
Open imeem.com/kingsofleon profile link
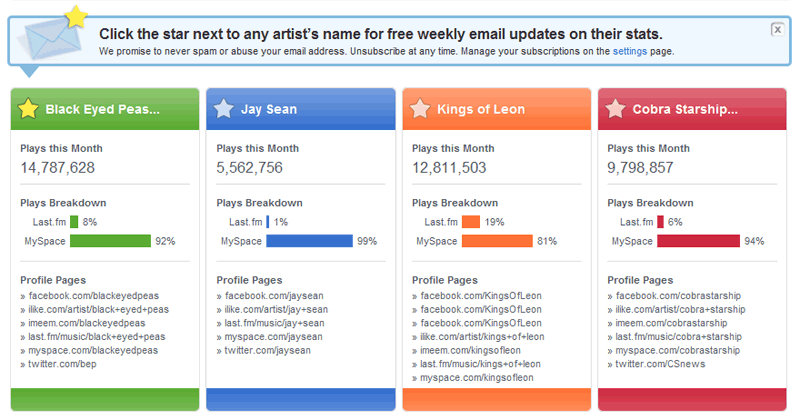(x=470, y=351)
